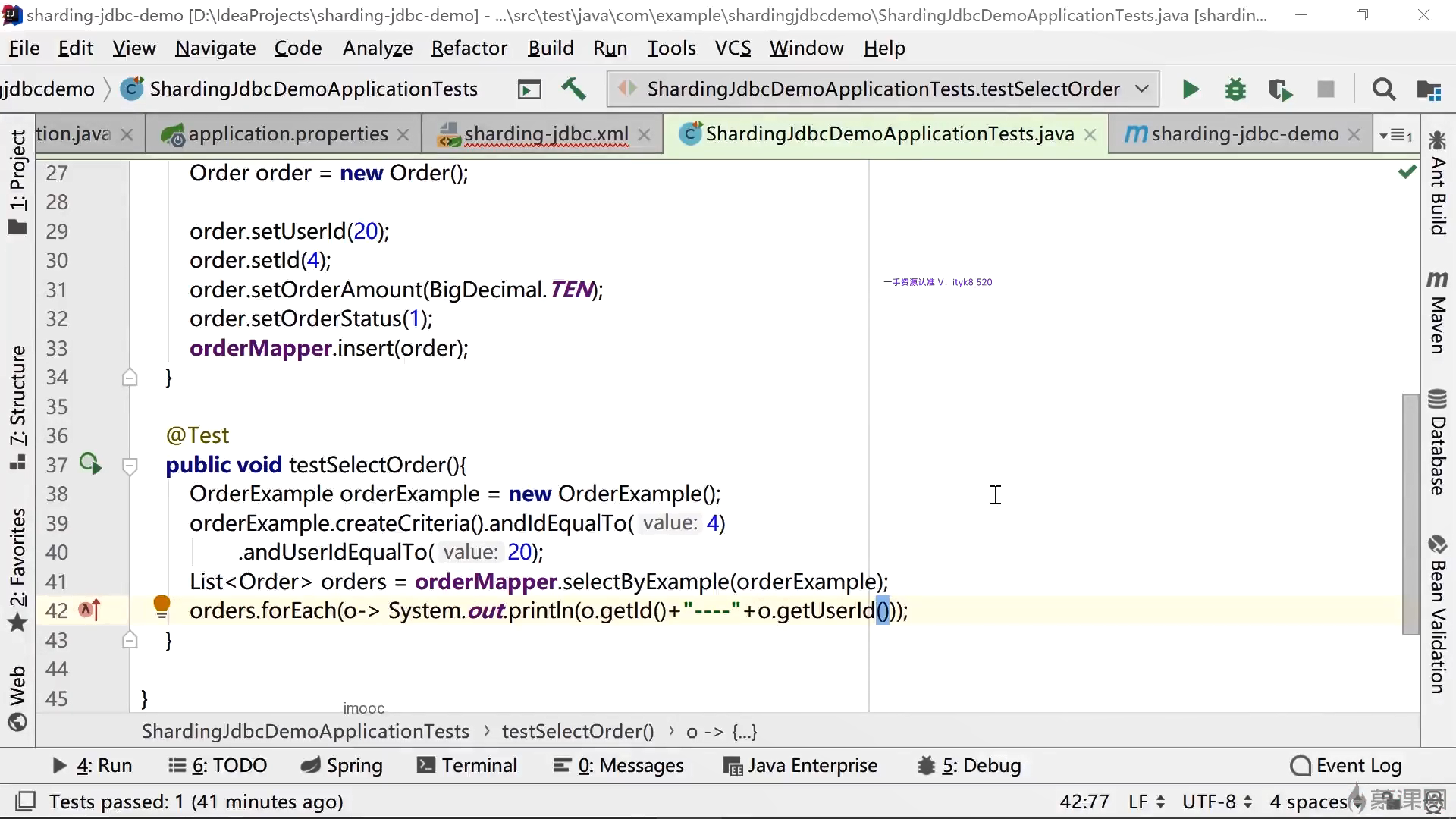
Task: Open Terminal tool window
Action: (x=467, y=766)
